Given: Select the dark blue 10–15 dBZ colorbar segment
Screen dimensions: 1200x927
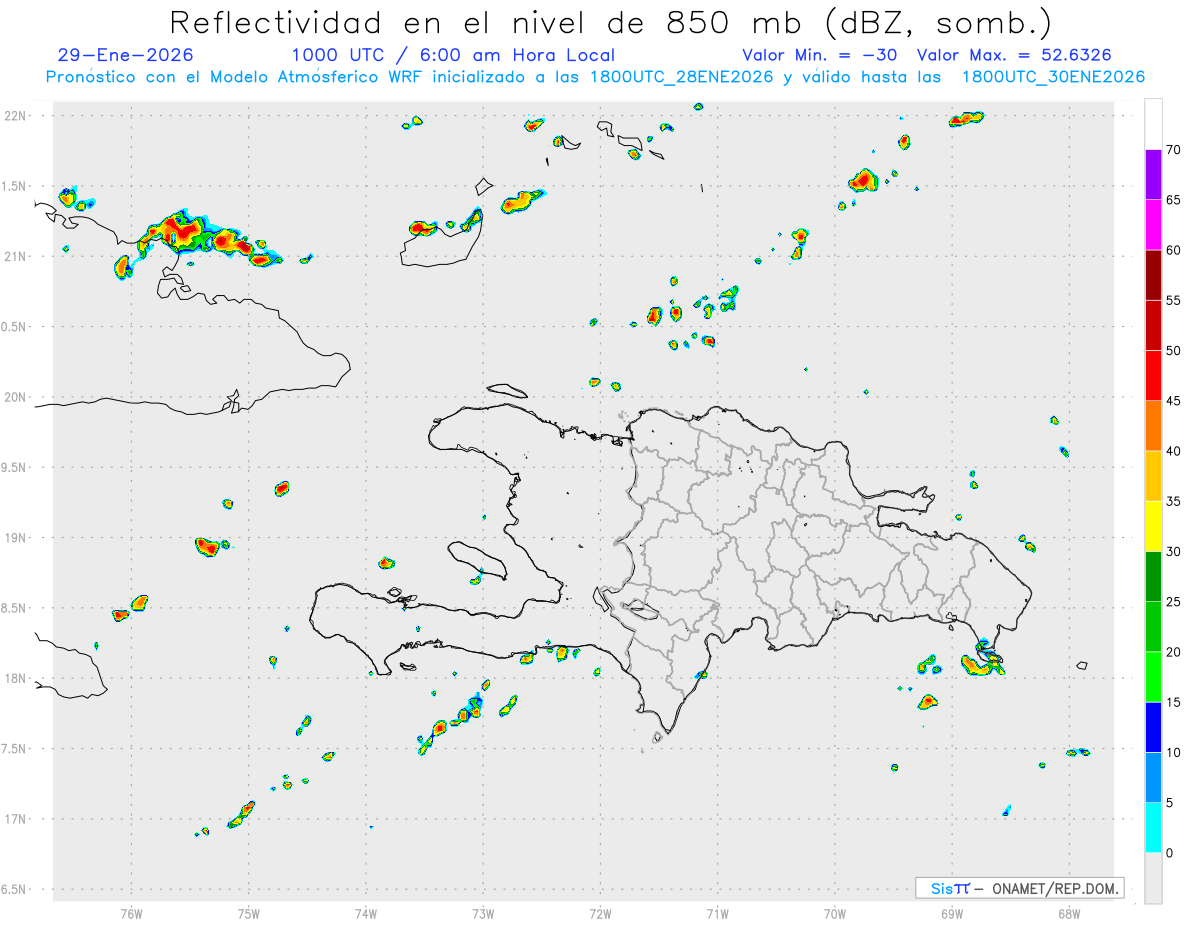Looking at the screenshot, I should tap(1153, 727).
